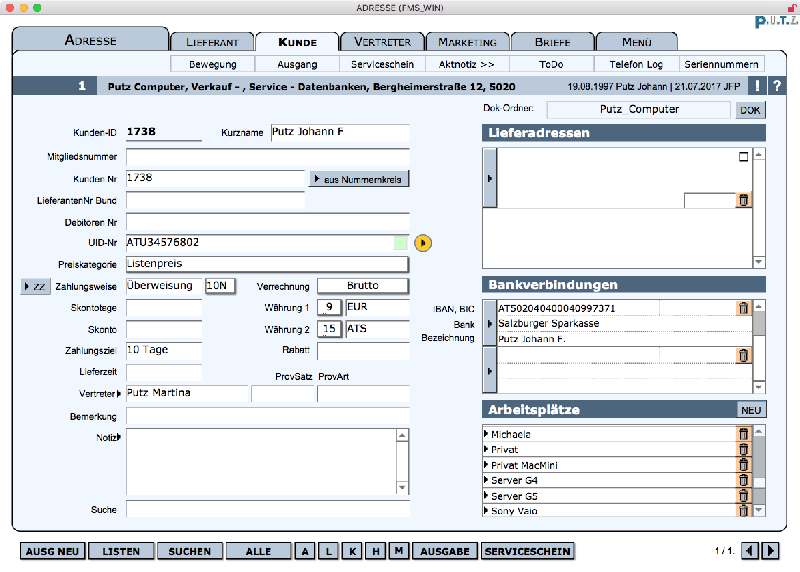
Task: Open the Vertreter selection arrow
Action: 119,393
